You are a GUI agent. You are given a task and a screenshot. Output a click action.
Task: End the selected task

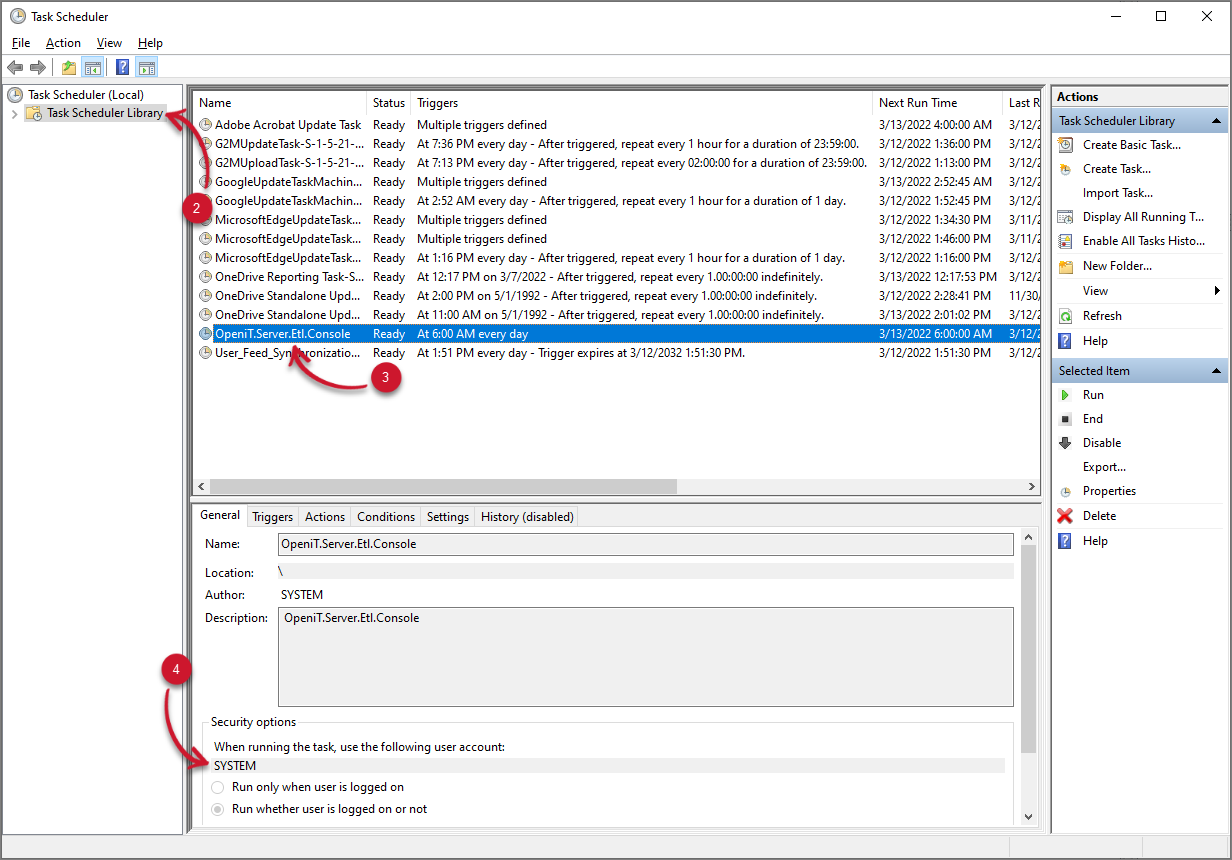click(x=1093, y=418)
